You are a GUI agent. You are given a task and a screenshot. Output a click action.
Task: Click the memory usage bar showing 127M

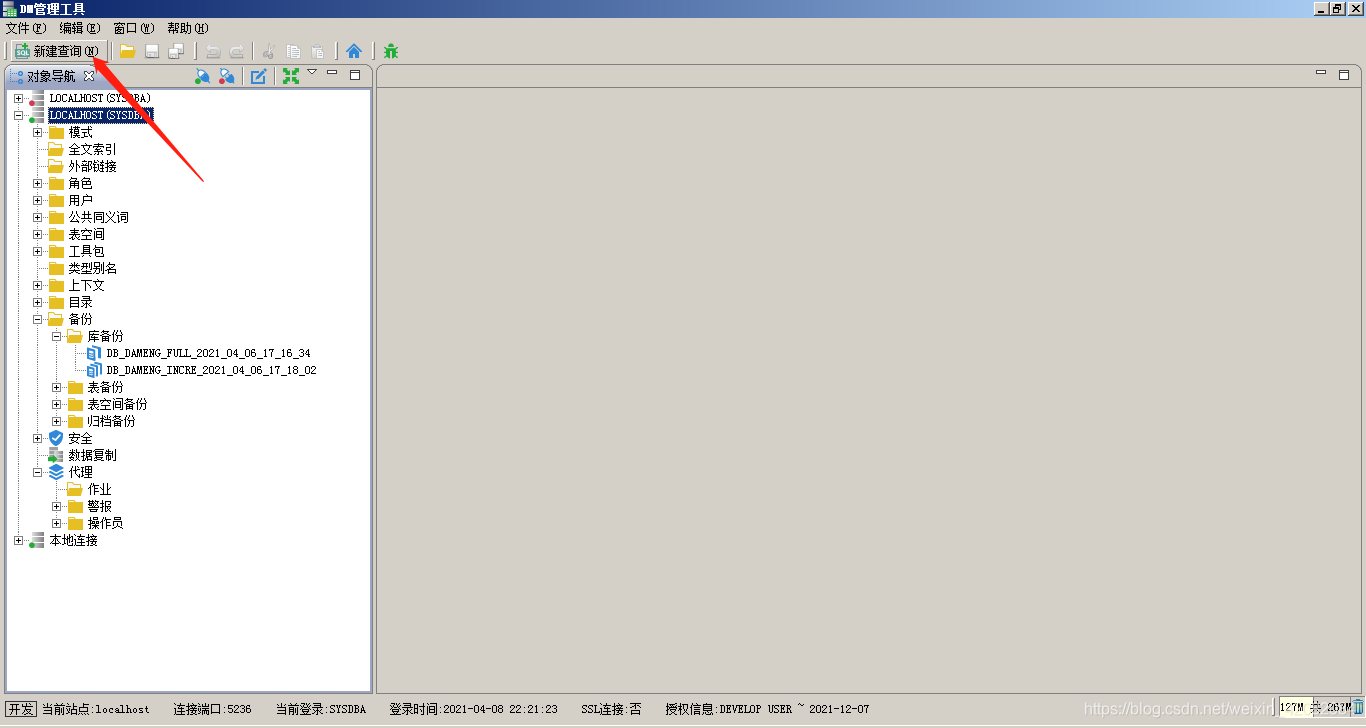click(1314, 708)
